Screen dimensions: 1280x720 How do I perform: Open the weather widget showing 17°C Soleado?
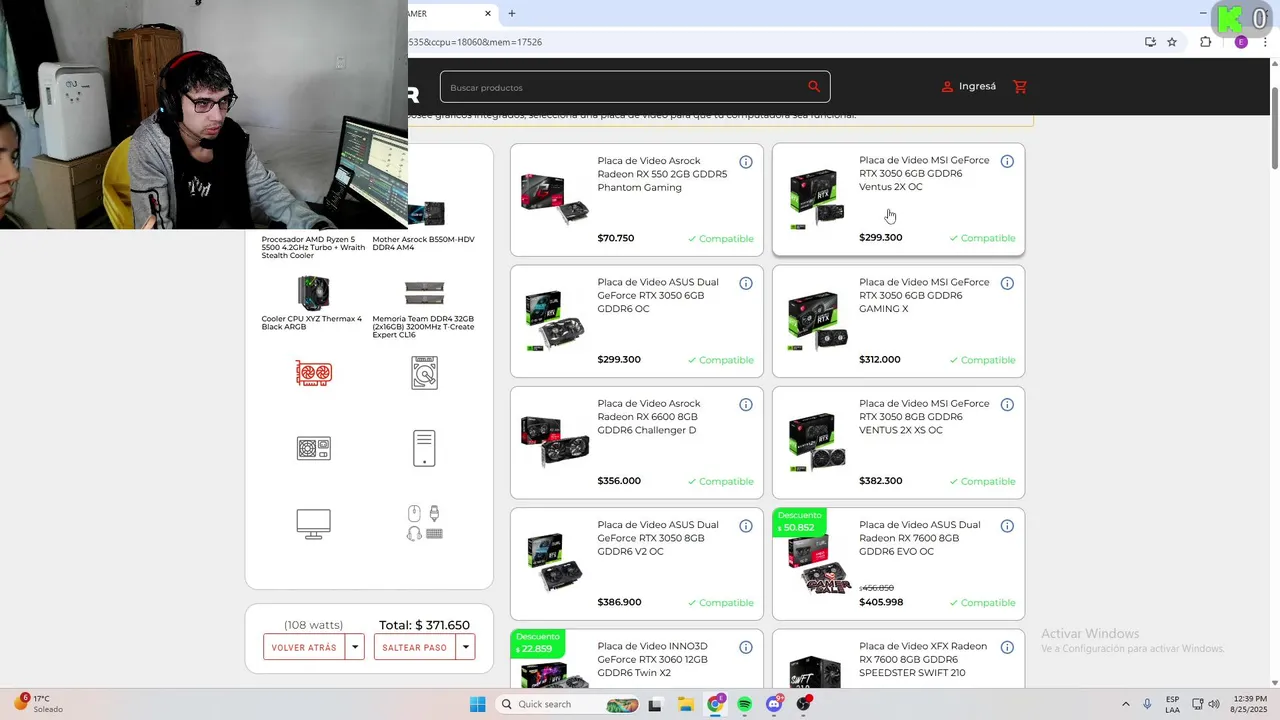tap(36, 704)
